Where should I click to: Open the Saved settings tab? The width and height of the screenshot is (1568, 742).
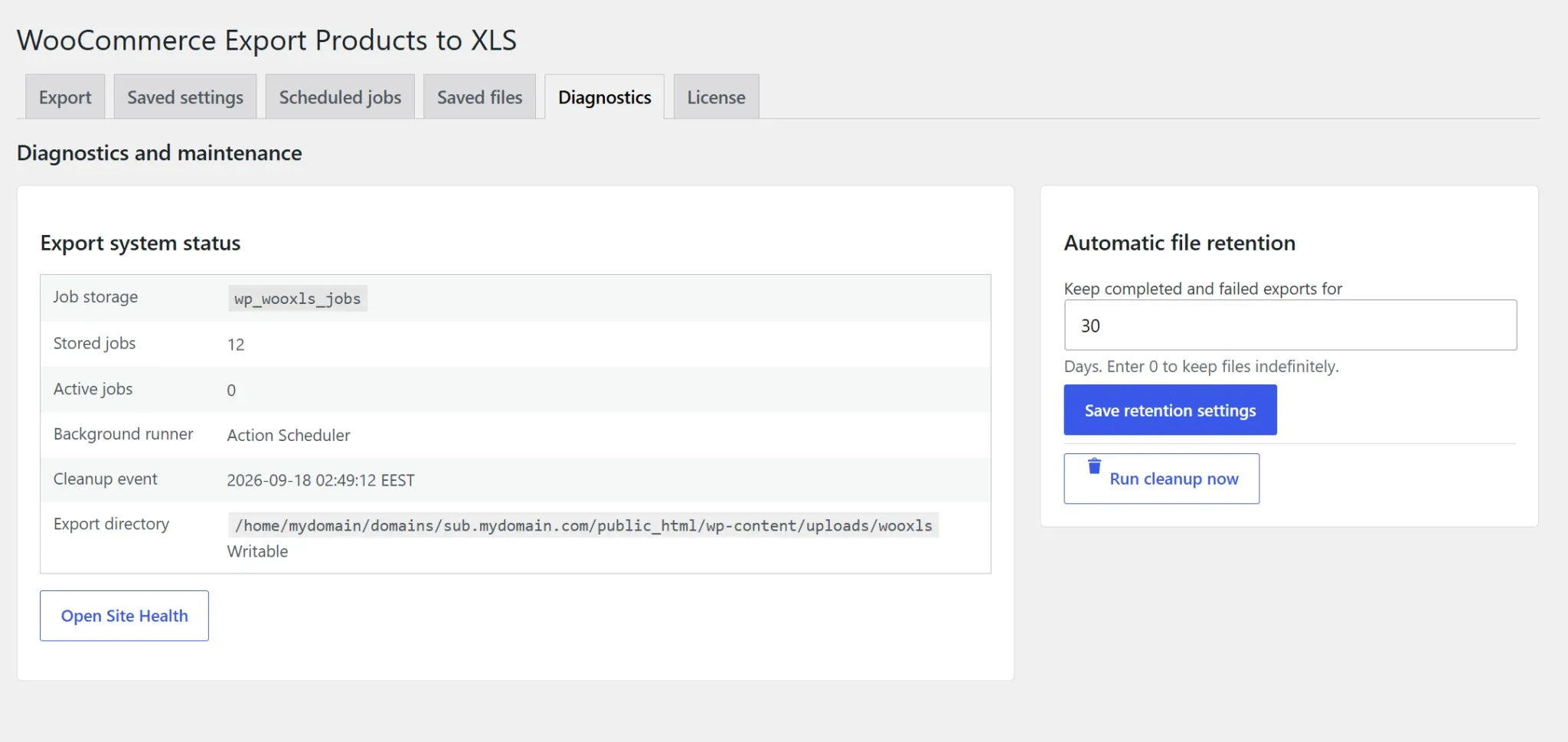pos(185,97)
